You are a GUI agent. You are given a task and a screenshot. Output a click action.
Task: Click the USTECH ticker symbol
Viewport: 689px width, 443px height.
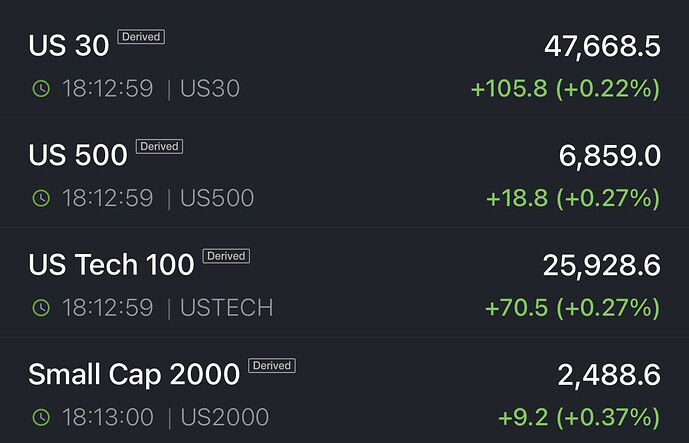click(226, 307)
